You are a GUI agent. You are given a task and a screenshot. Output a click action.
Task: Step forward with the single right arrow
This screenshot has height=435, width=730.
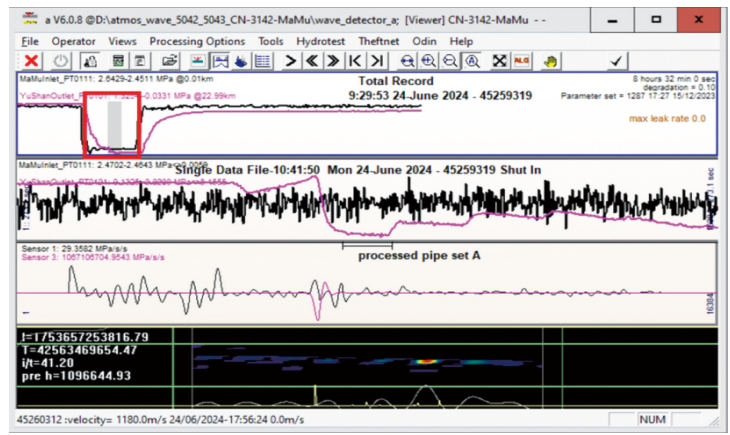[291, 60]
